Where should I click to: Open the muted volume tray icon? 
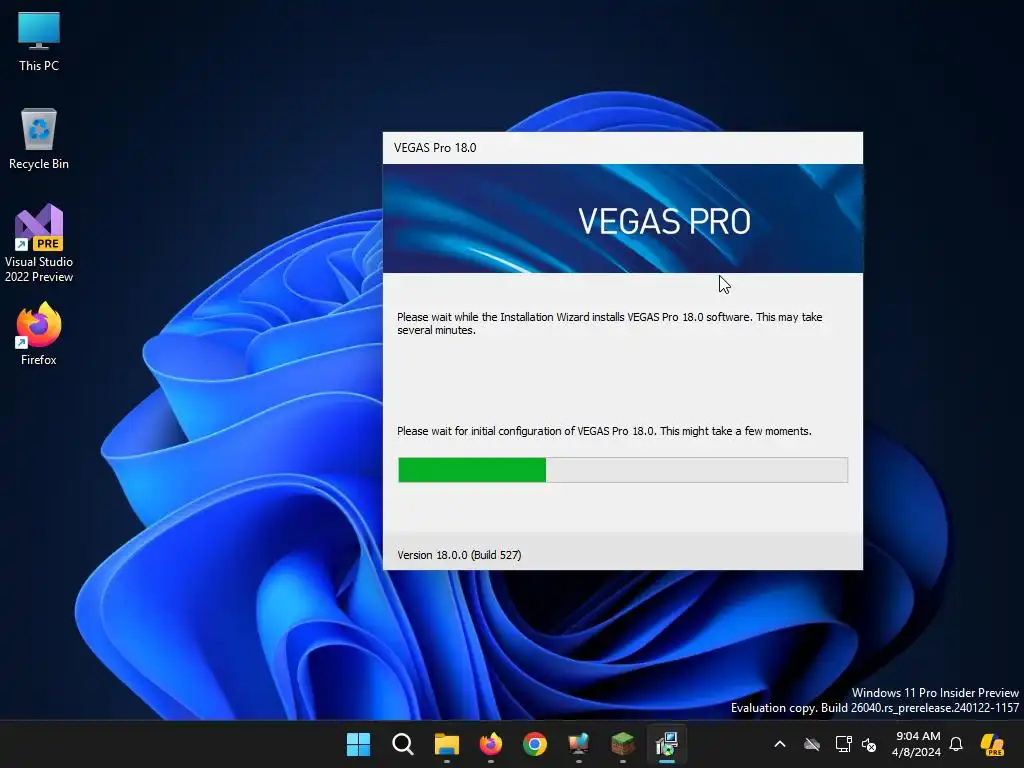click(869, 744)
